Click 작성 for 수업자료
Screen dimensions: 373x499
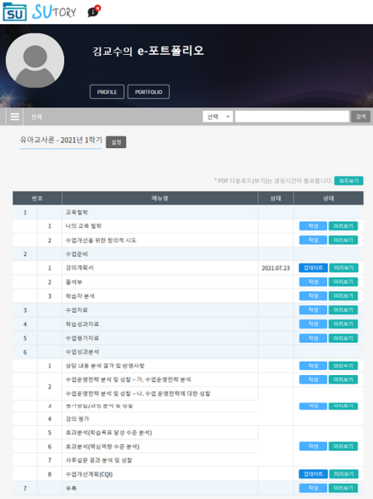tap(313, 310)
